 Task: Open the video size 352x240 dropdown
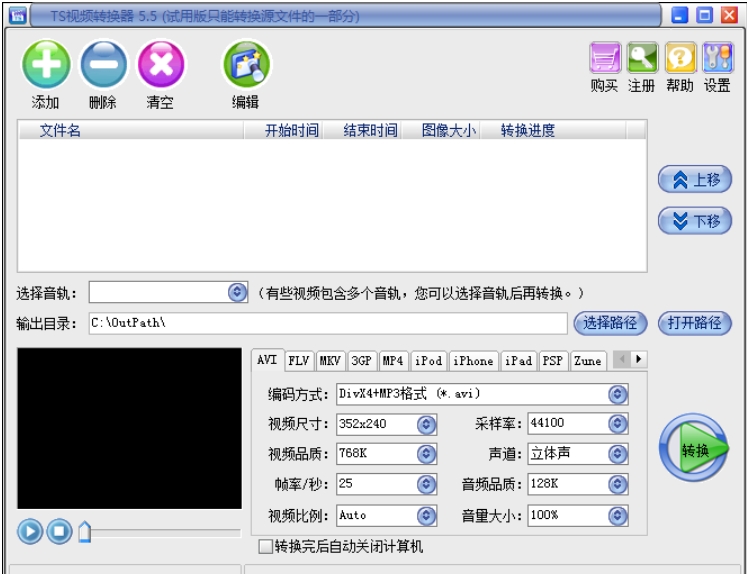426,424
